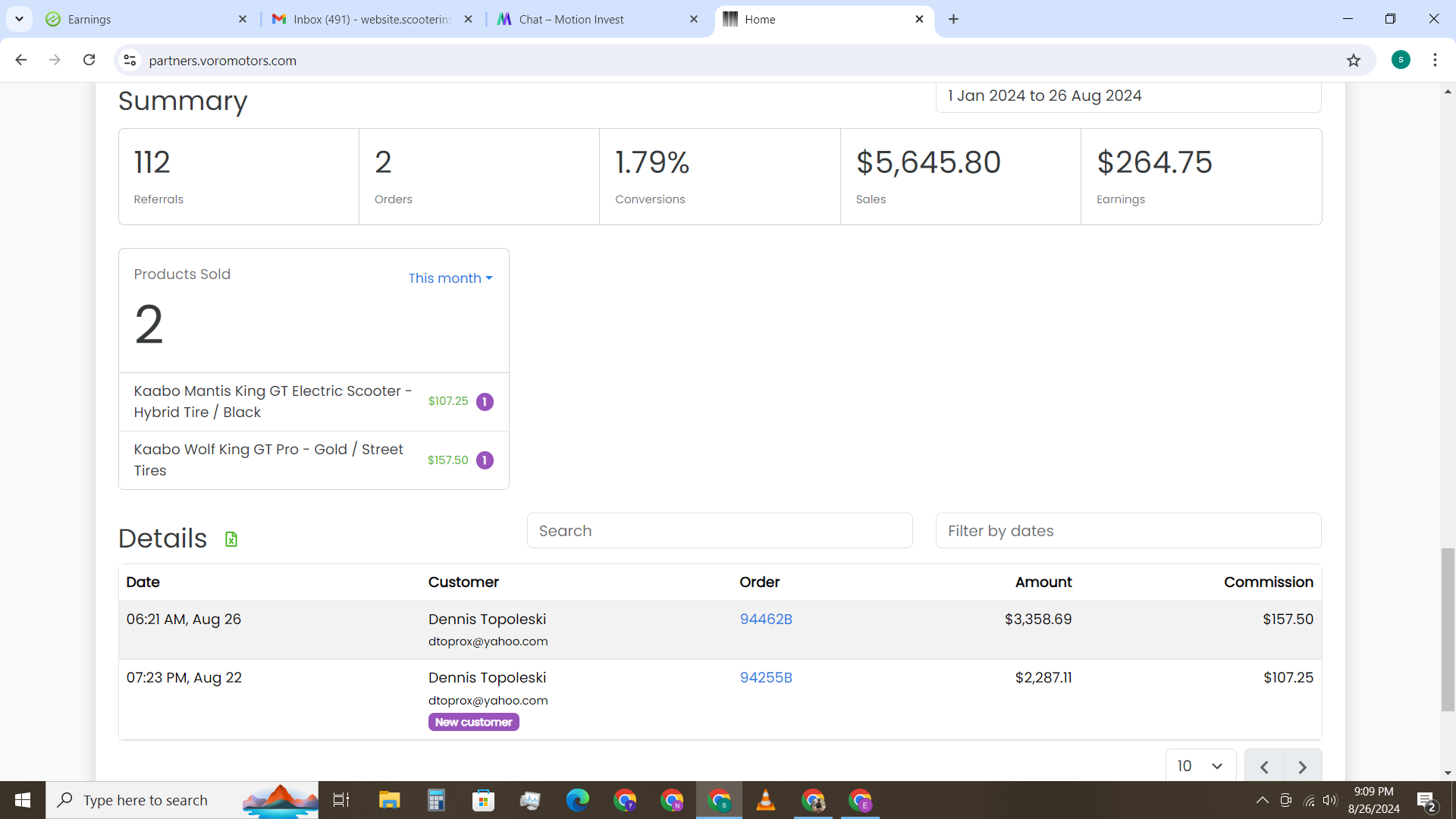Open the summary date range picker
Screen dimensions: 1456x819
click(1128, 96)
